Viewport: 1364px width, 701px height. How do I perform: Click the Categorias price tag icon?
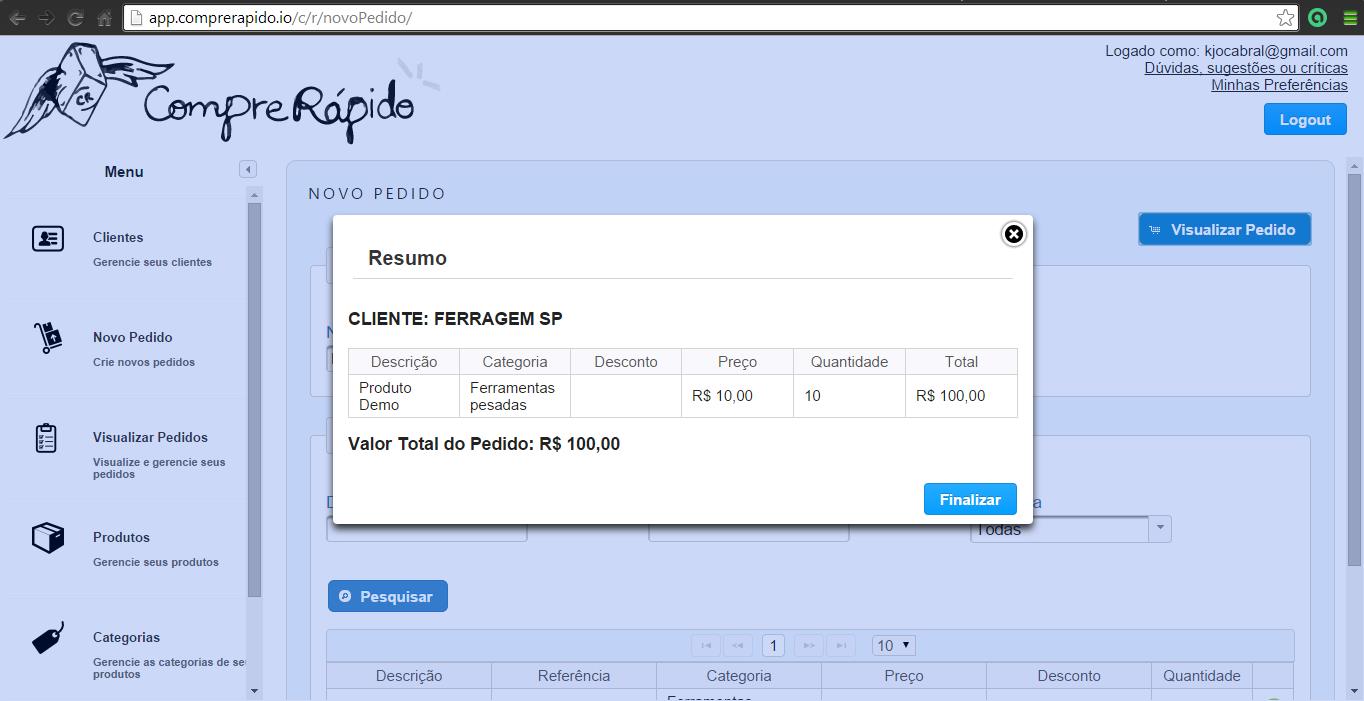[47, 637]
